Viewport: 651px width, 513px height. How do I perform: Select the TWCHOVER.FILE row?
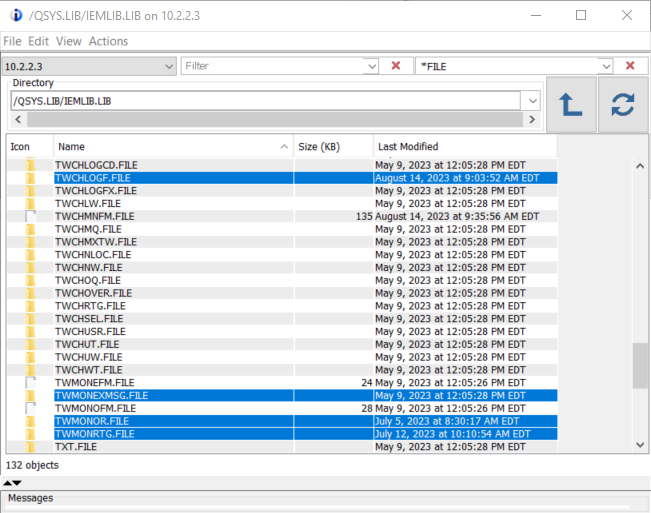tap(282, 293)
